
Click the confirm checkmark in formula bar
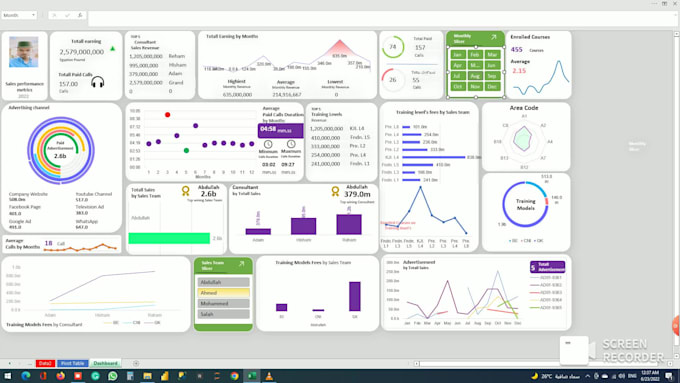[x=67, y=15]
